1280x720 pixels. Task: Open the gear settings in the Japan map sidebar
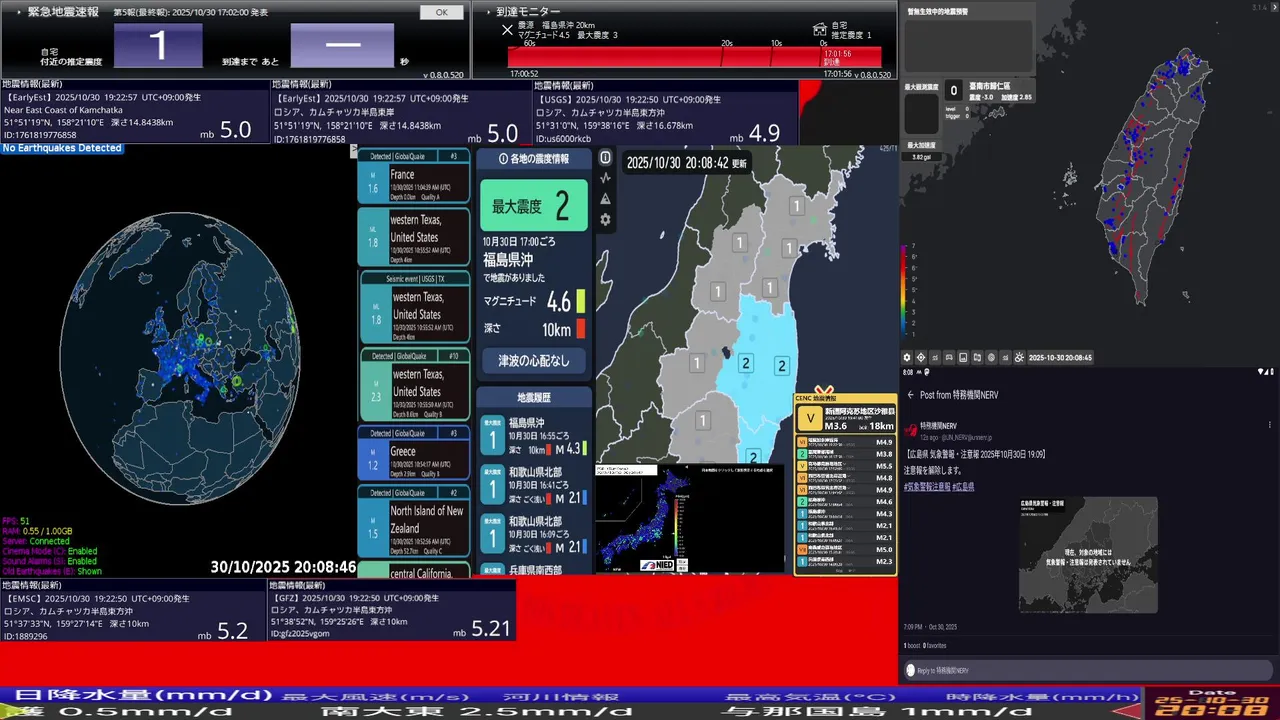[605, 220]
